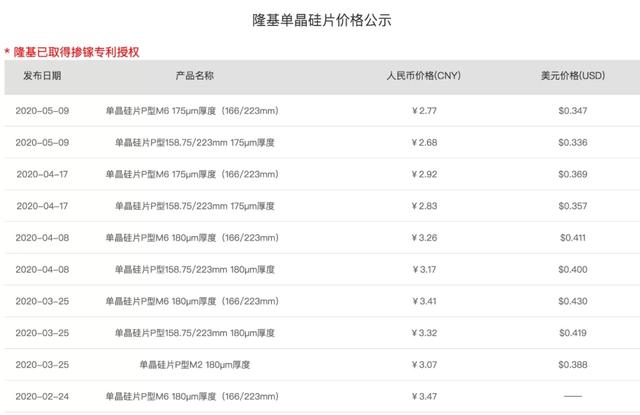Click the 发布日期 column header
Viewport: 640px width, 415px height.
pos(42,75)
